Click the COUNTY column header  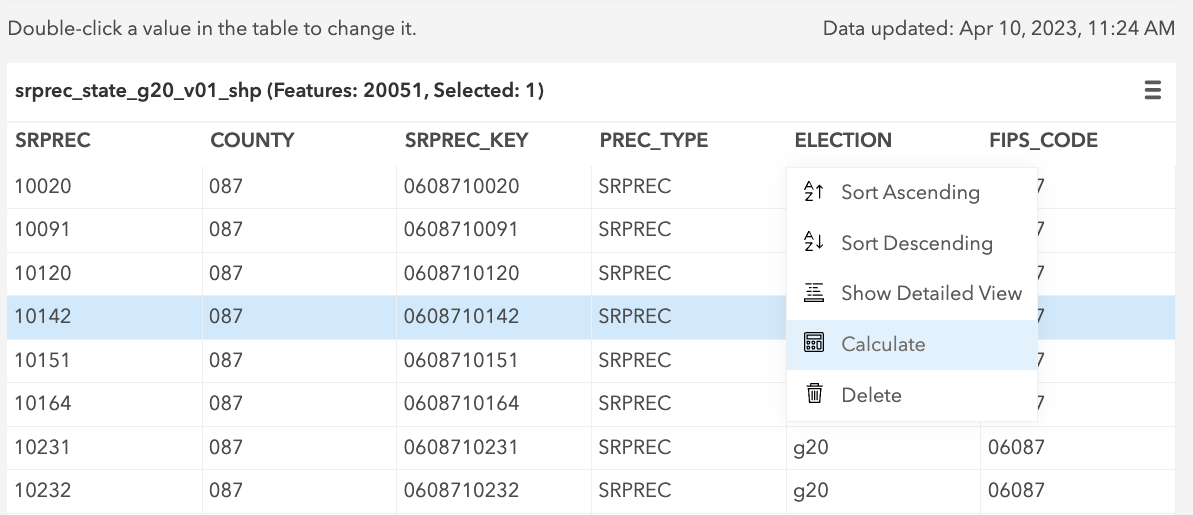(252, 141)
